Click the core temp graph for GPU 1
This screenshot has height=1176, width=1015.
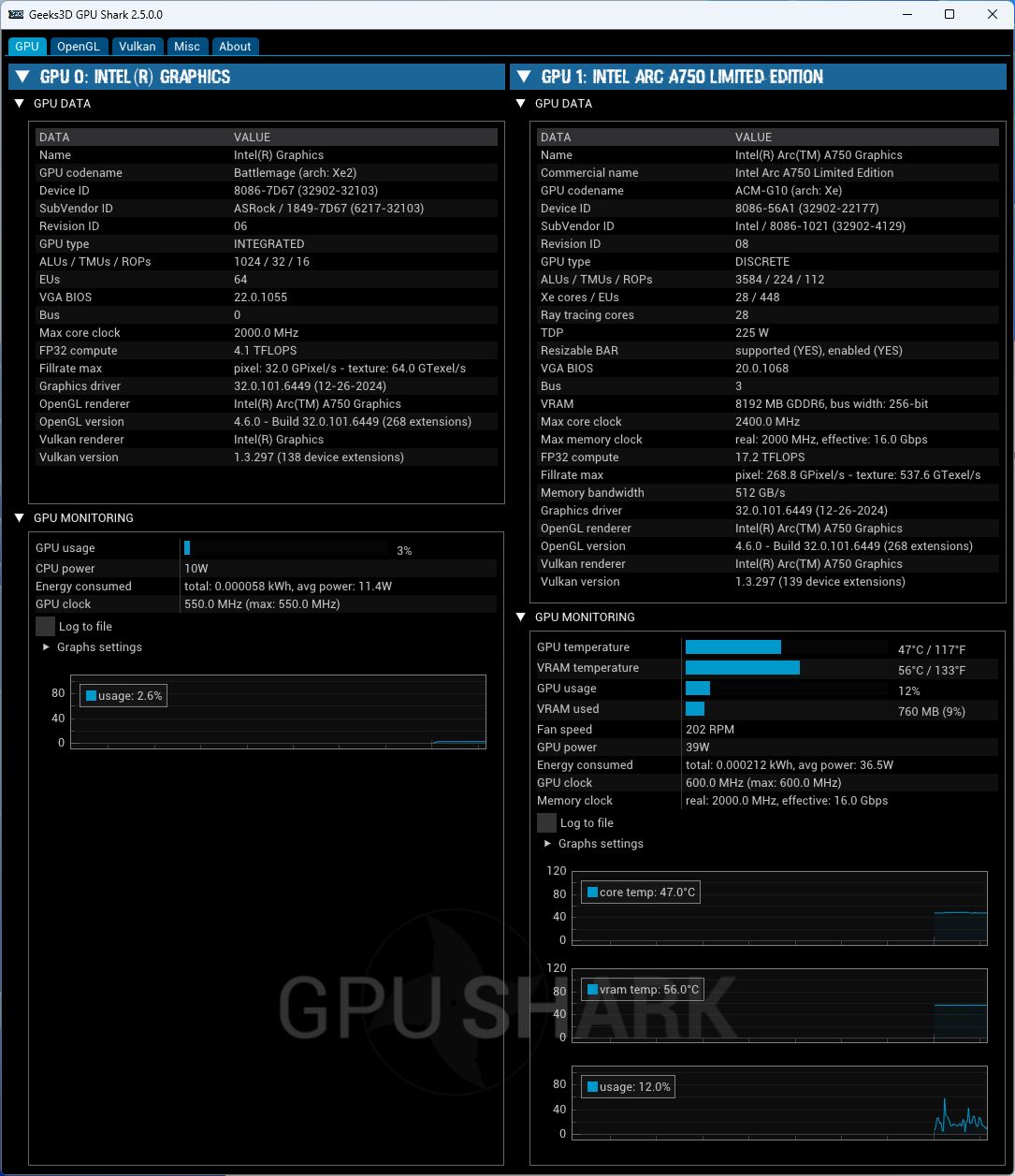click(x=779, y=907)
